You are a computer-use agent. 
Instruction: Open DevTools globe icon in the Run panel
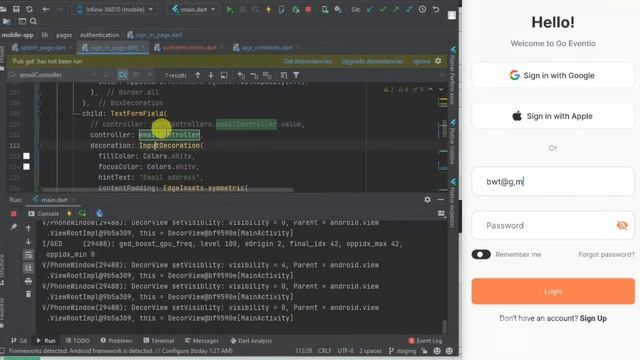(x=100, y=213)
